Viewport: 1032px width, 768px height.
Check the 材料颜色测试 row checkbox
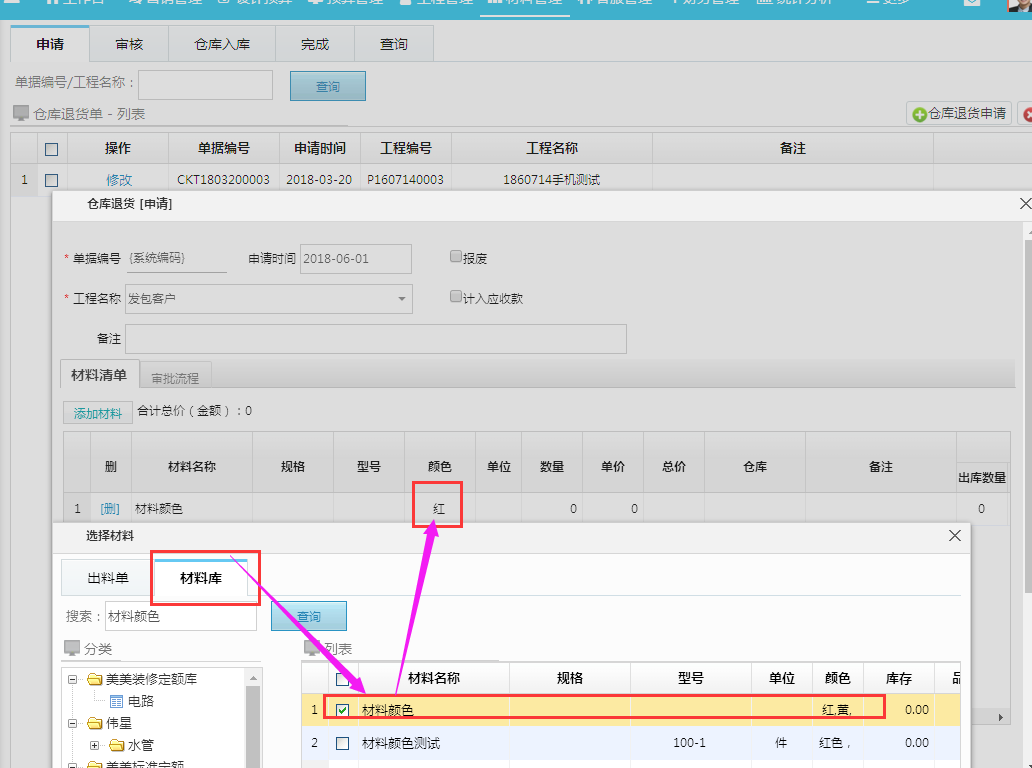coord(343,743)
